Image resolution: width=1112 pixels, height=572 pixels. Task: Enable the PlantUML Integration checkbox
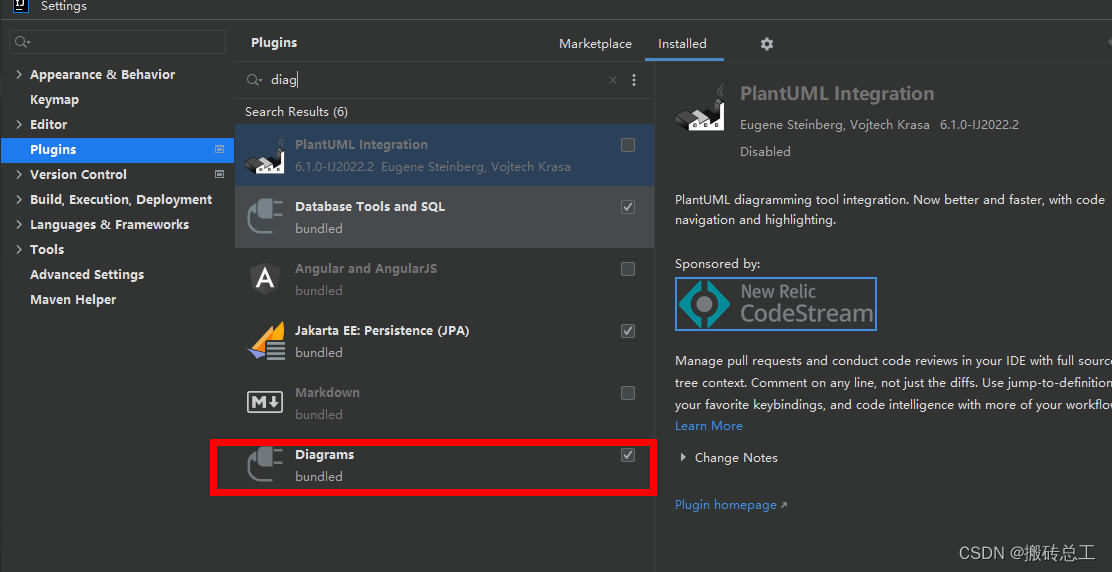(x=628, y=145)
